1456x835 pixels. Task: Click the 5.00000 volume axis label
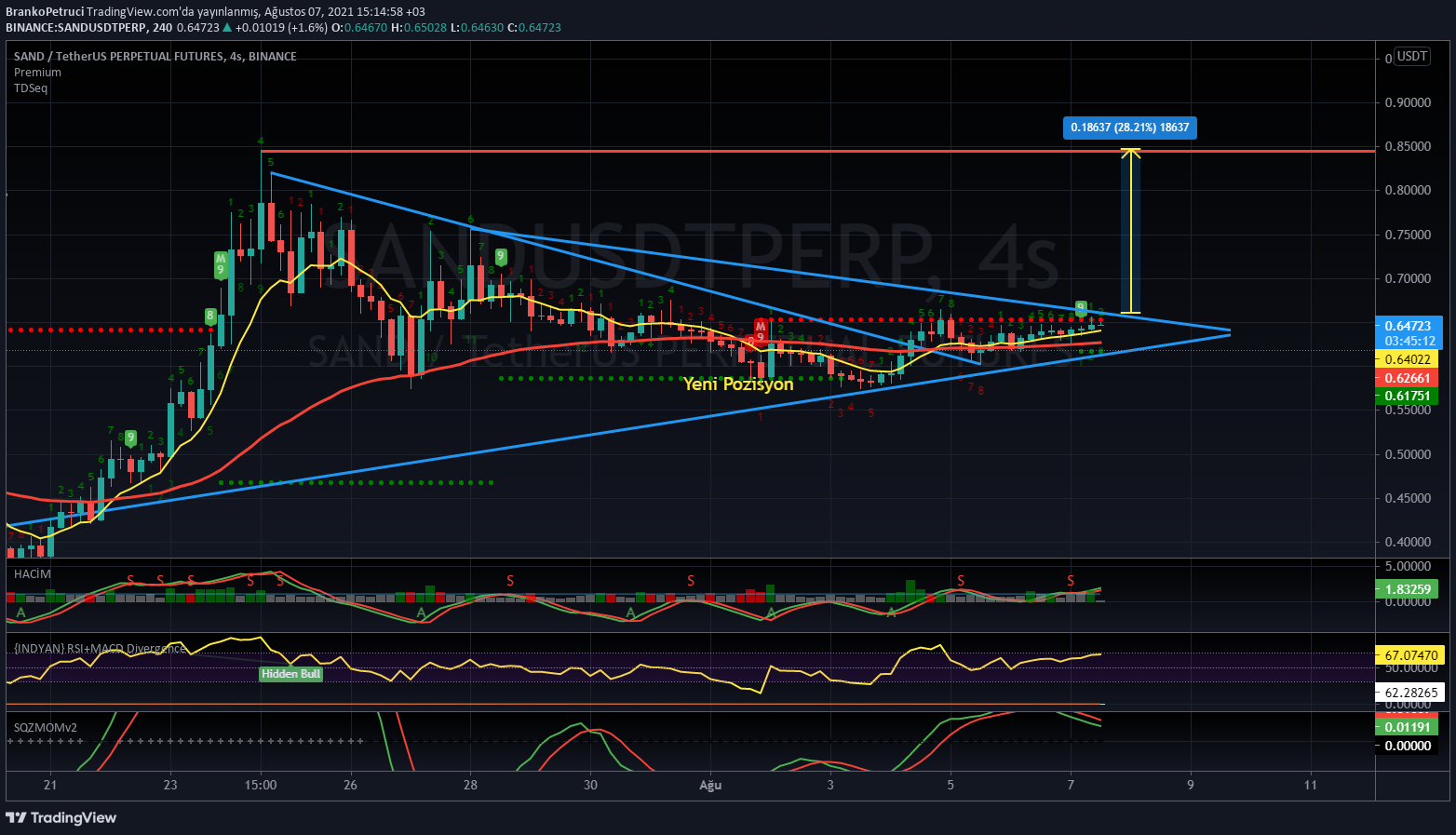click(x=1408, y=566)
